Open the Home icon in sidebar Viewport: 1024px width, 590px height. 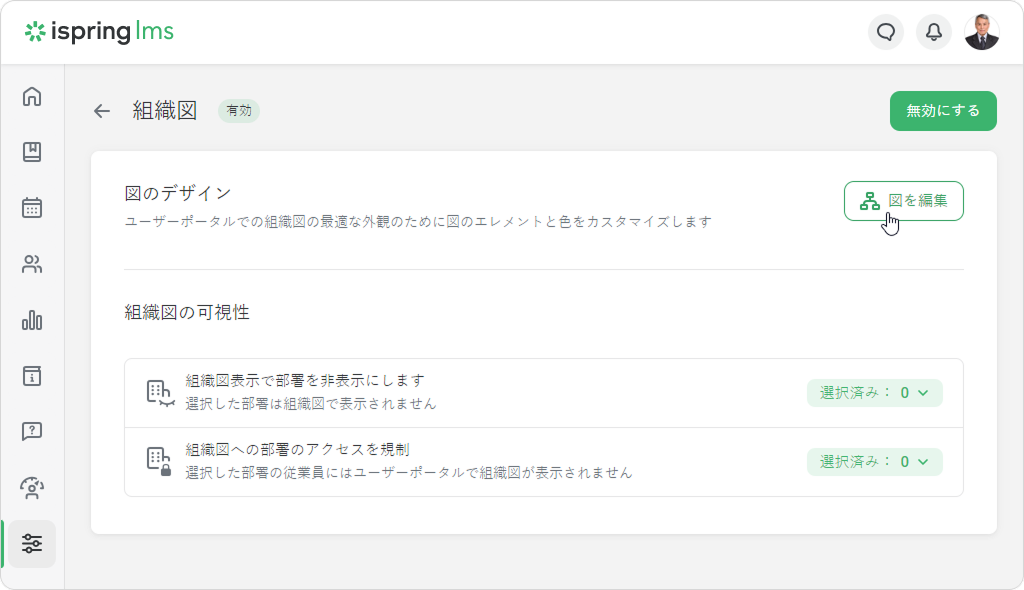pos(32,97)
